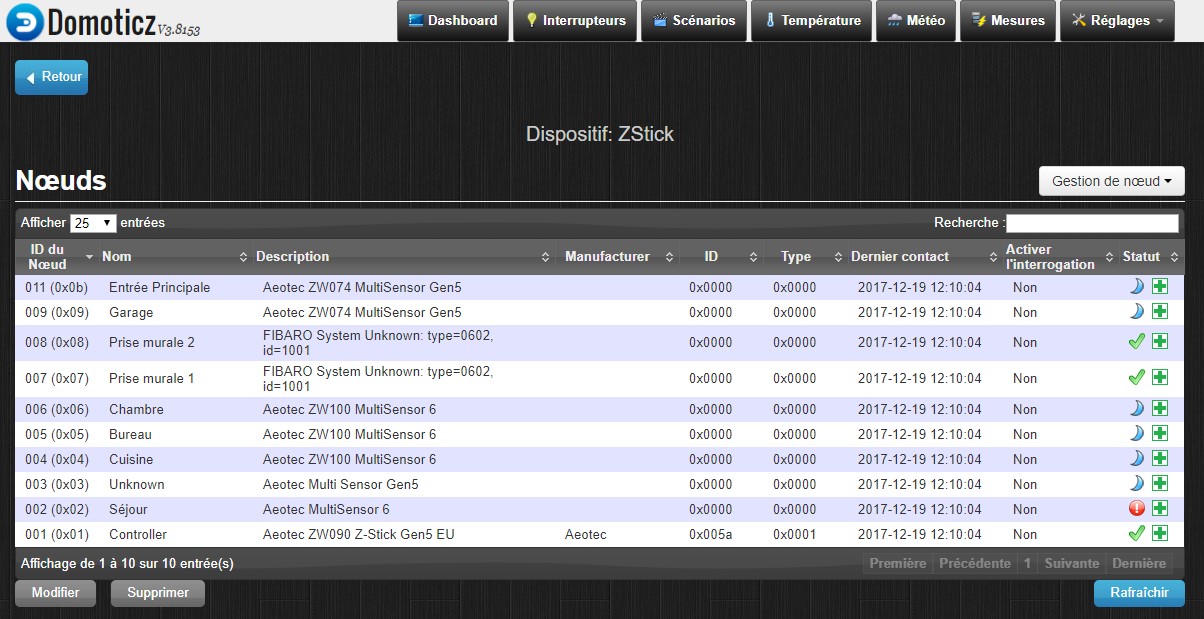Click the Rafraîchir refresh button
The image size is (1204, 619).
(x=1139, y=593)
